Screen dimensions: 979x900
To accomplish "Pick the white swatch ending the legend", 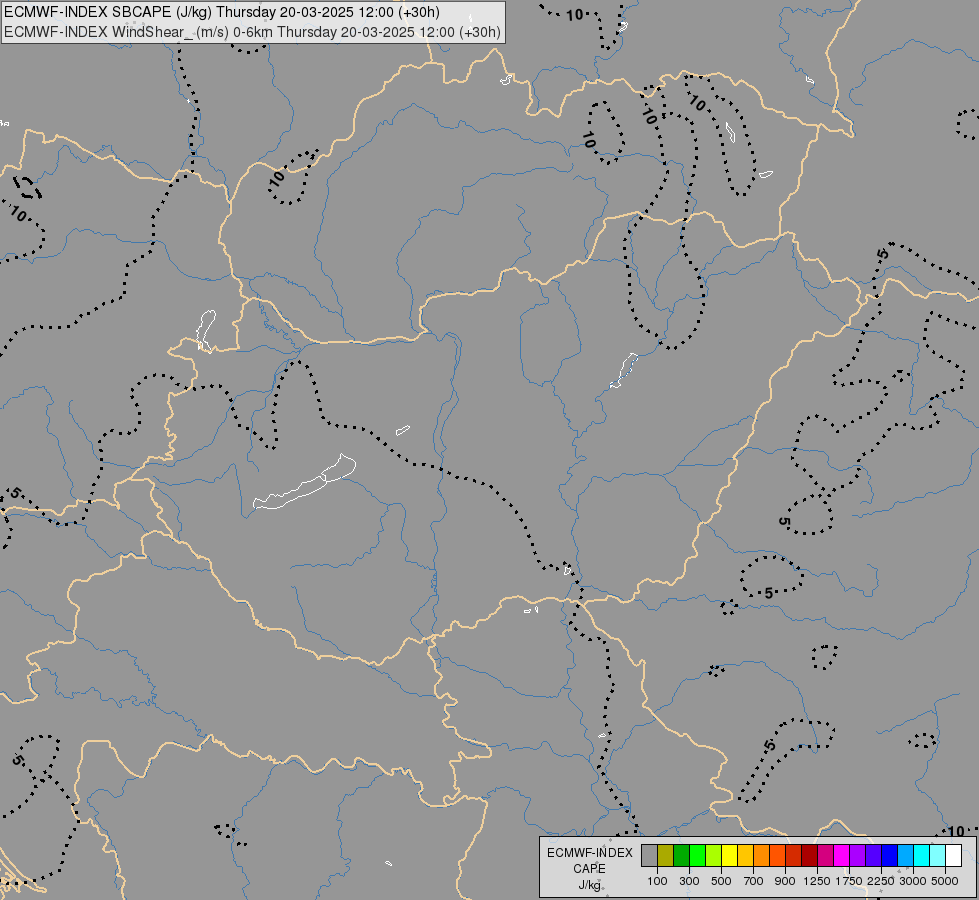I will point(953,855).
